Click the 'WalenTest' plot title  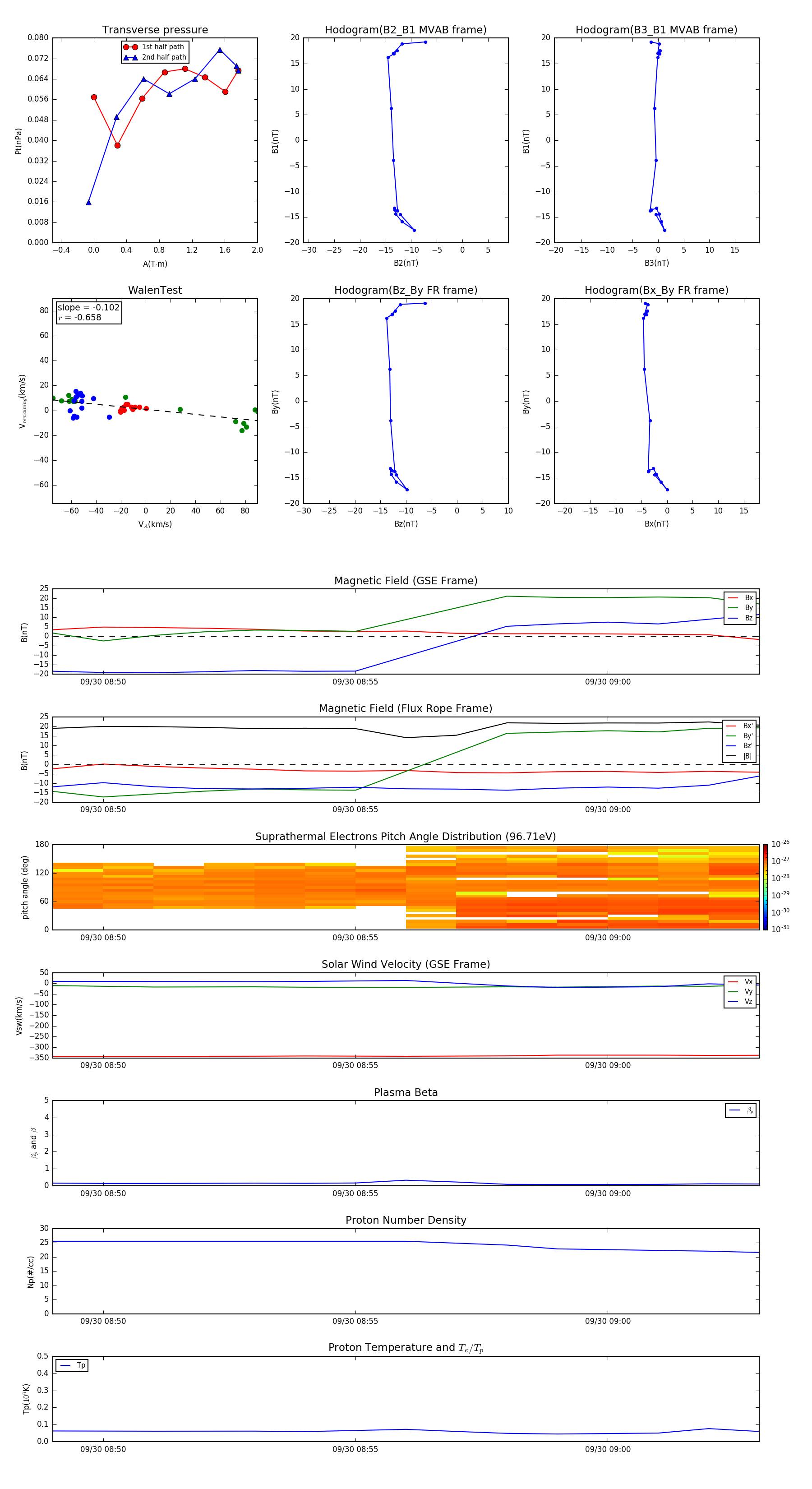click(155, 290)
